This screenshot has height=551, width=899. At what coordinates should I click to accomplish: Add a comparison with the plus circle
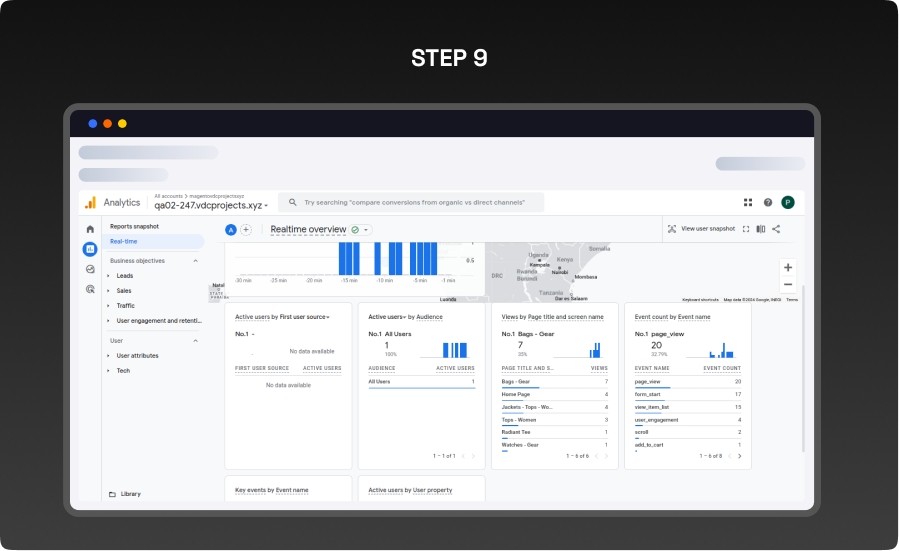coord(246,230)
